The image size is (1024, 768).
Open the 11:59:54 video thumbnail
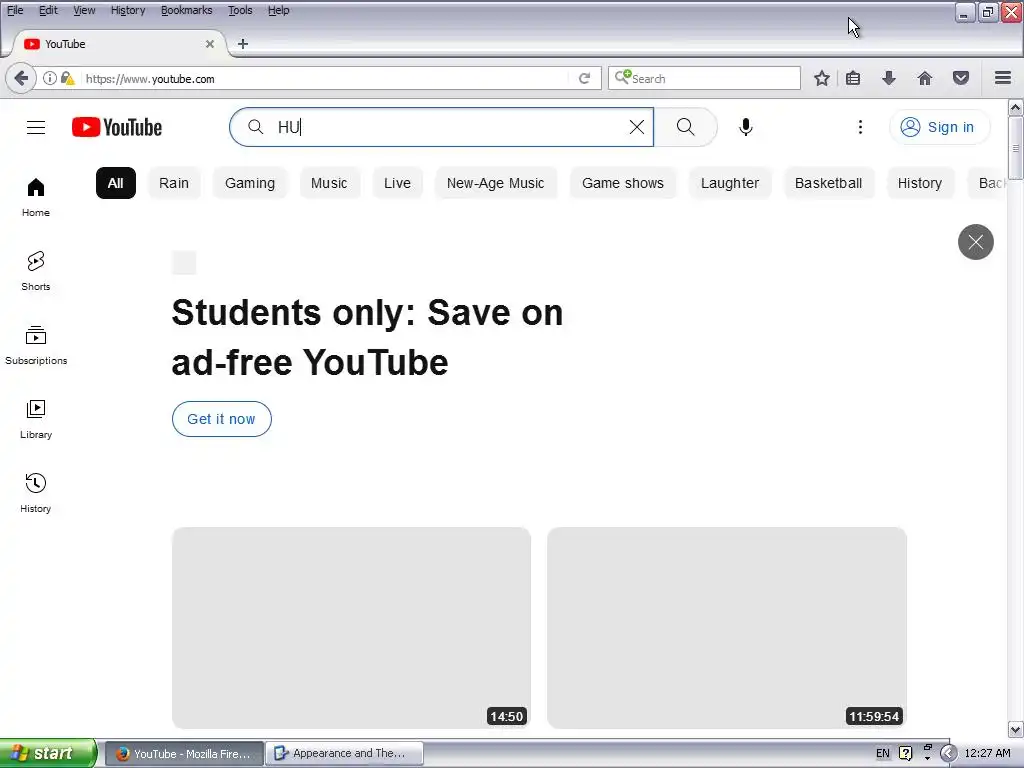coord(727,628)
